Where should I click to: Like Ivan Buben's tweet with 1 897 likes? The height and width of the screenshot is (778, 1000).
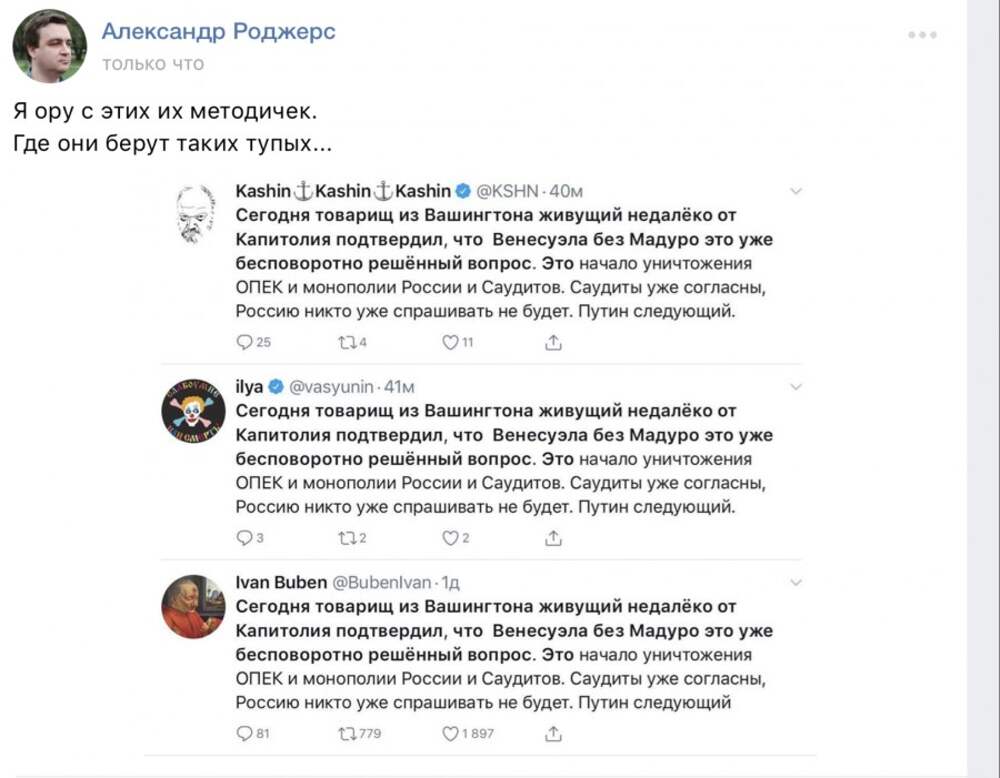pyautogui.click(x=450, y=734)
